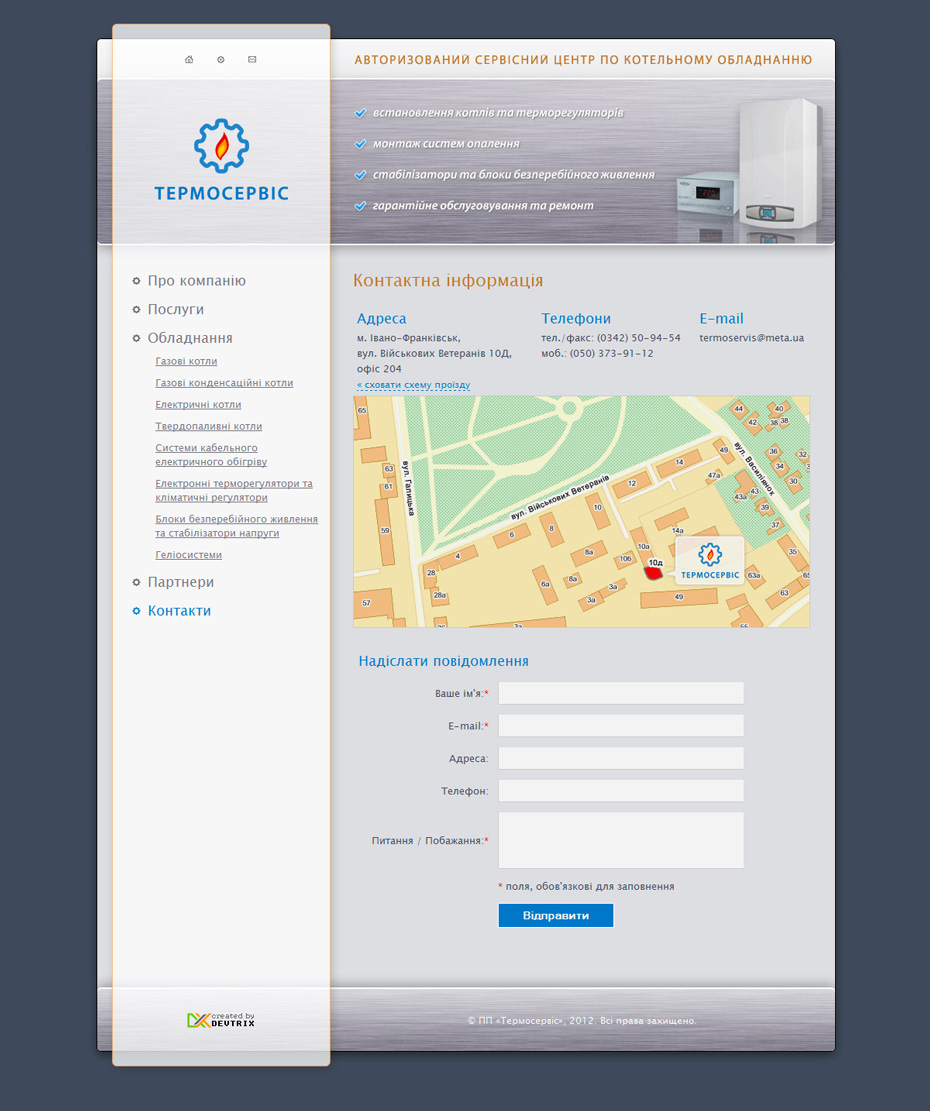Click the офіс 204 address line
The image size is (930, 1111).
coord(379,369)
